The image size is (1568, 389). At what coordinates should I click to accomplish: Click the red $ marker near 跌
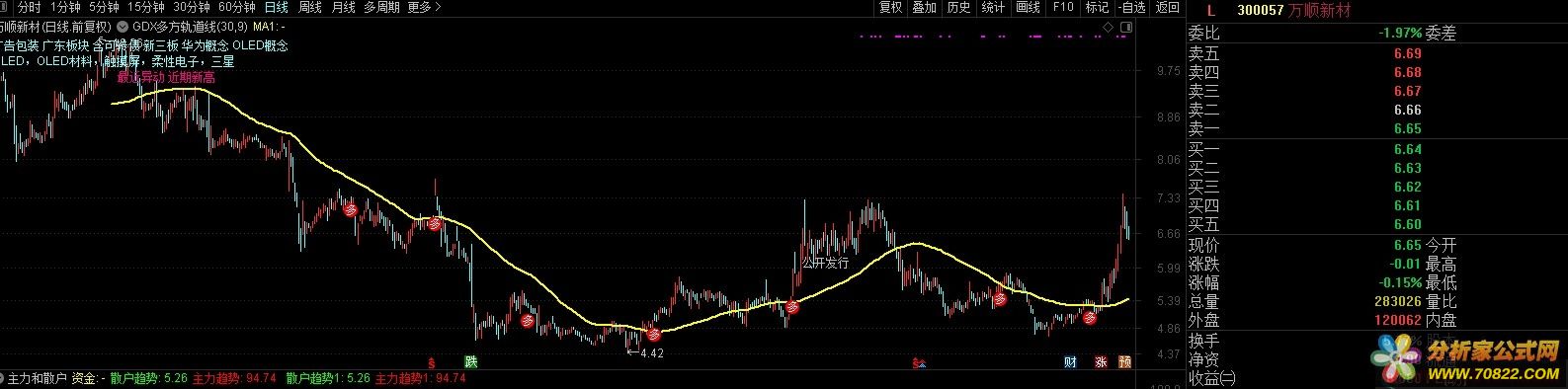(x=431, y=362)
